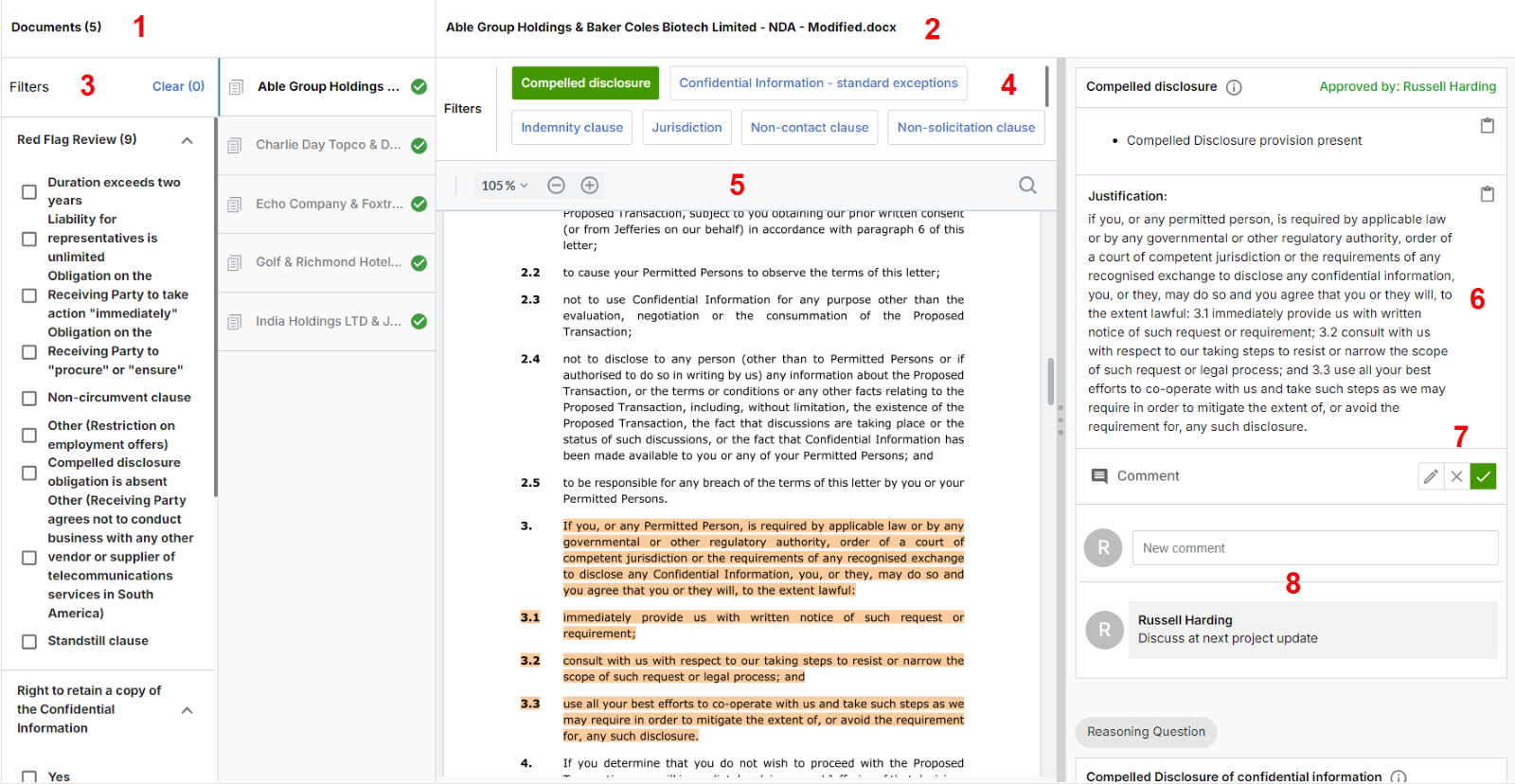Copy the Compelled Disclosure provision answer
This screenshot has width=1515, height=784.
[x=1488, y=126]
